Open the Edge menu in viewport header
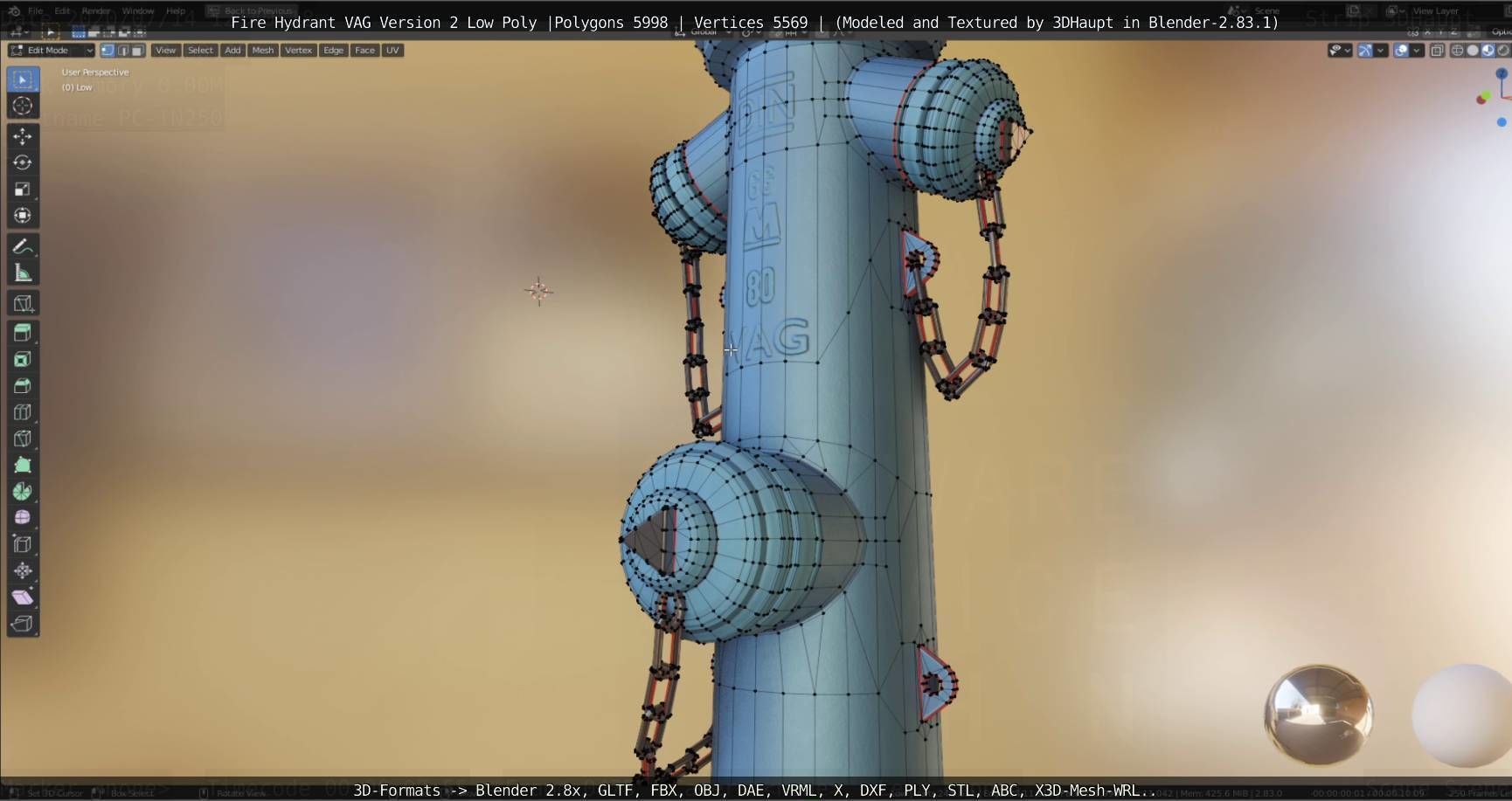Image resolution: width=1512 pixels, height=801 pixels. 334,51
